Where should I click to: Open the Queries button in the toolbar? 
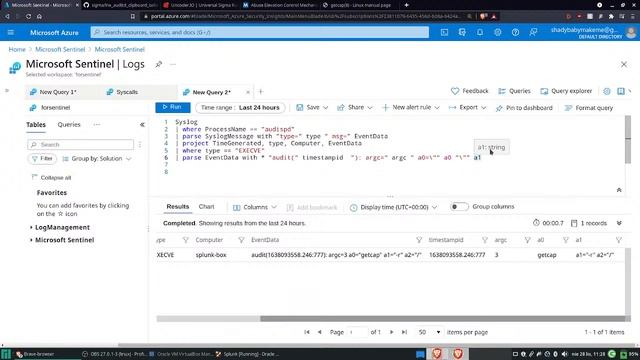(x=514, y=91)
